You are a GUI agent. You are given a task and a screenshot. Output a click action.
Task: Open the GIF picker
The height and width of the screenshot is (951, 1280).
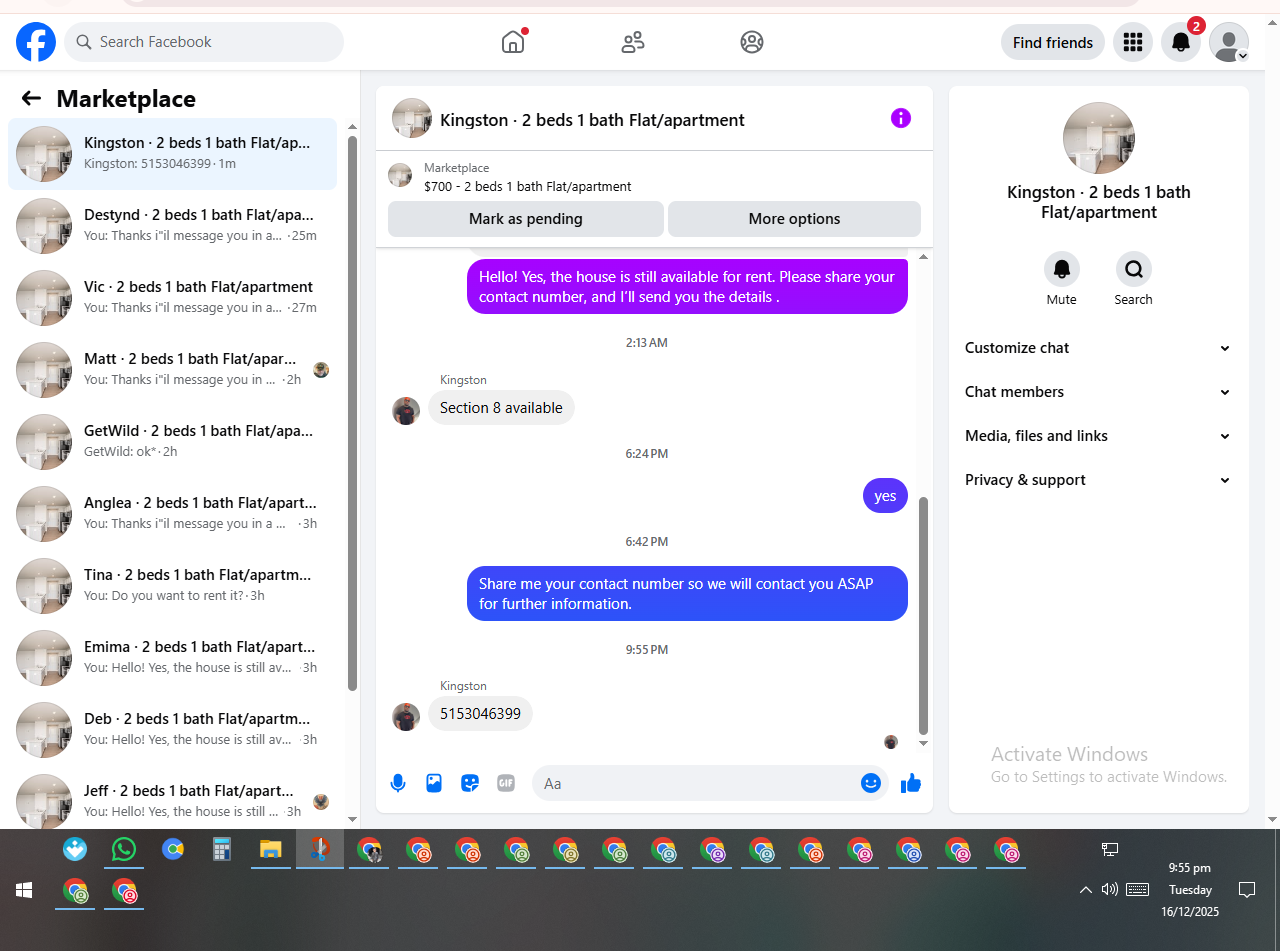click(506, 783)
